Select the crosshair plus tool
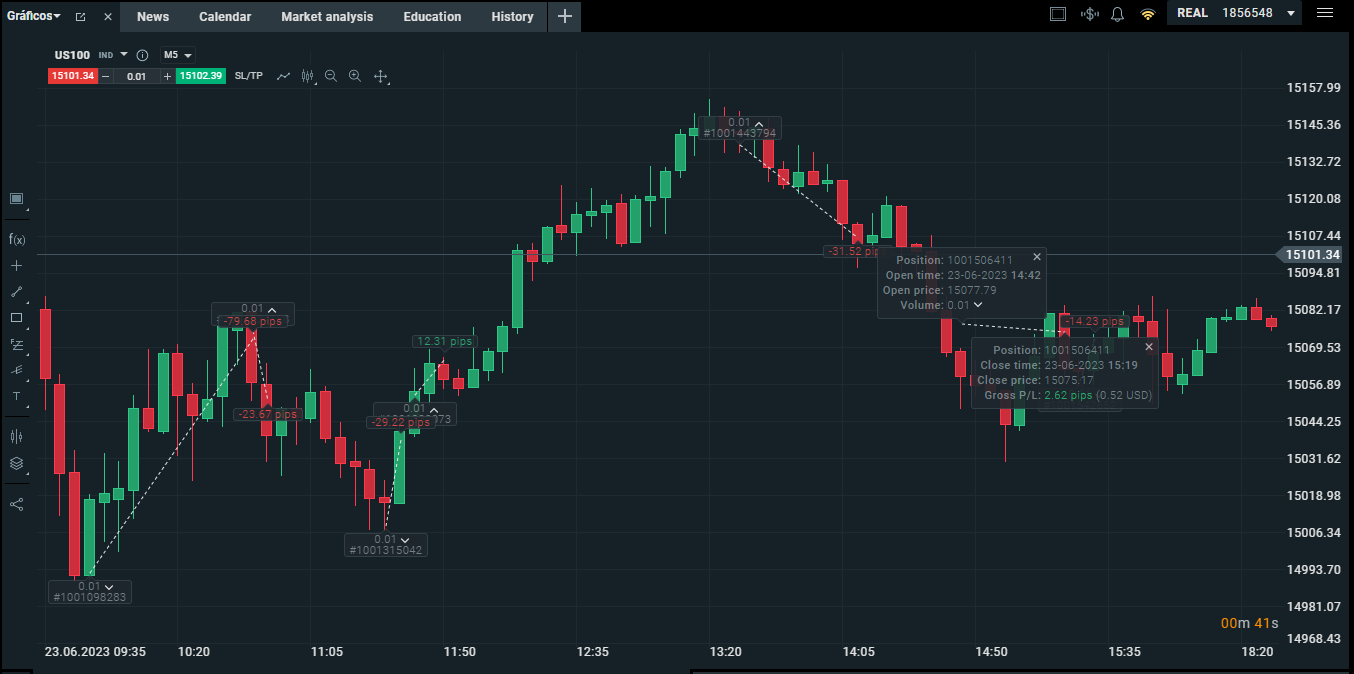 point(16,266)
